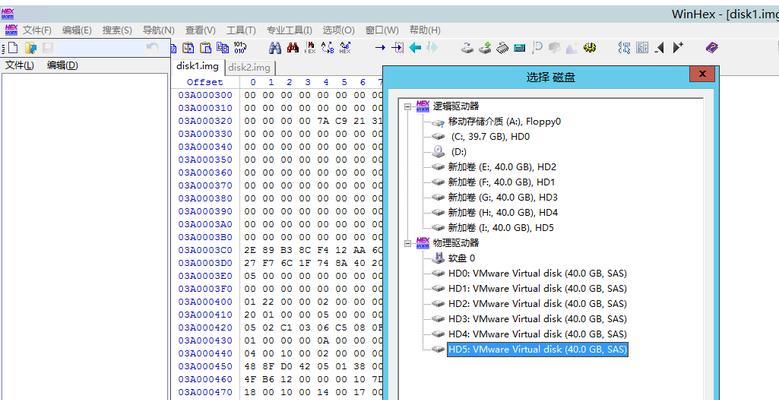This screenshot has width=779, height=400.
Task: Close the 选择 磁盘 dialog
Action: point(702,74)
